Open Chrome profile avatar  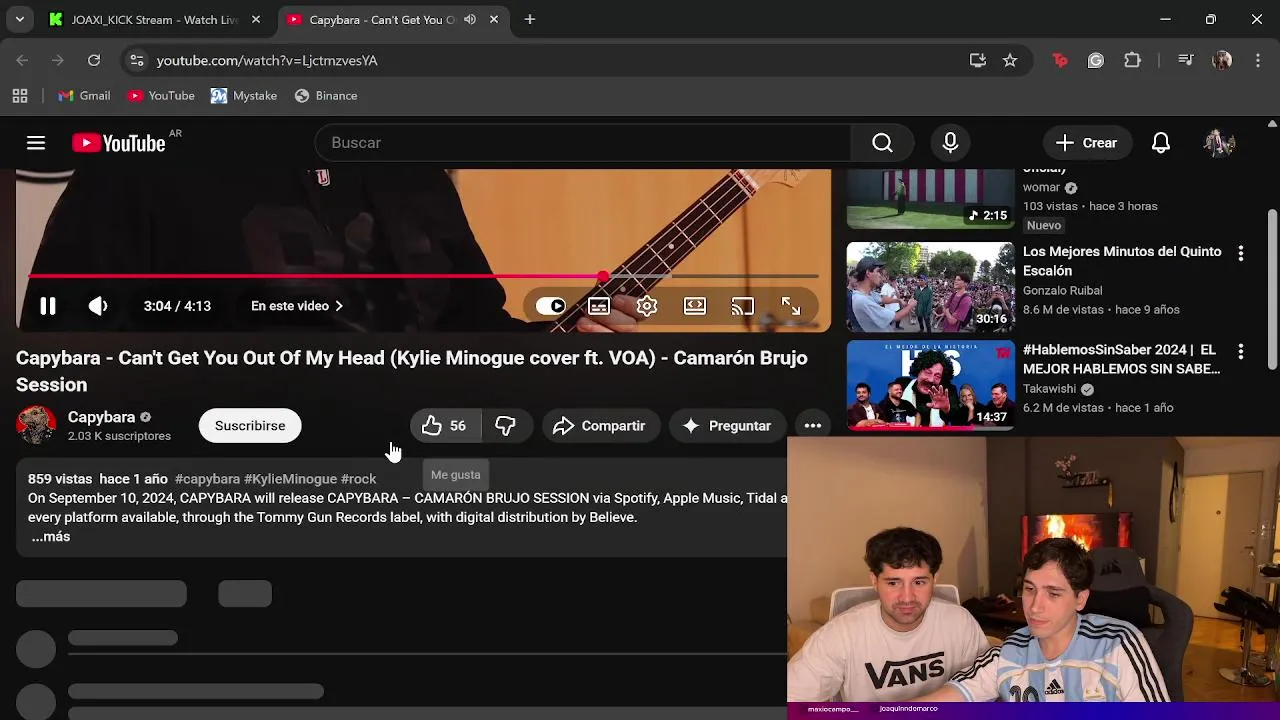point(1222,61)
